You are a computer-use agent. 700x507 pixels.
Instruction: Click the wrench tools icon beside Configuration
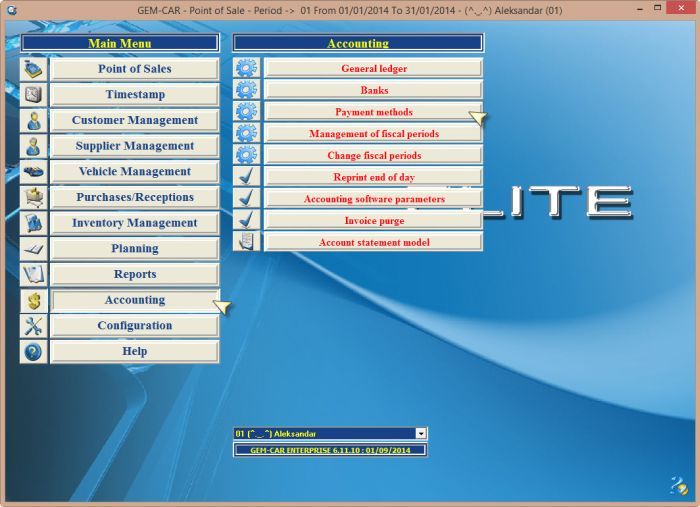pos(33,326)
